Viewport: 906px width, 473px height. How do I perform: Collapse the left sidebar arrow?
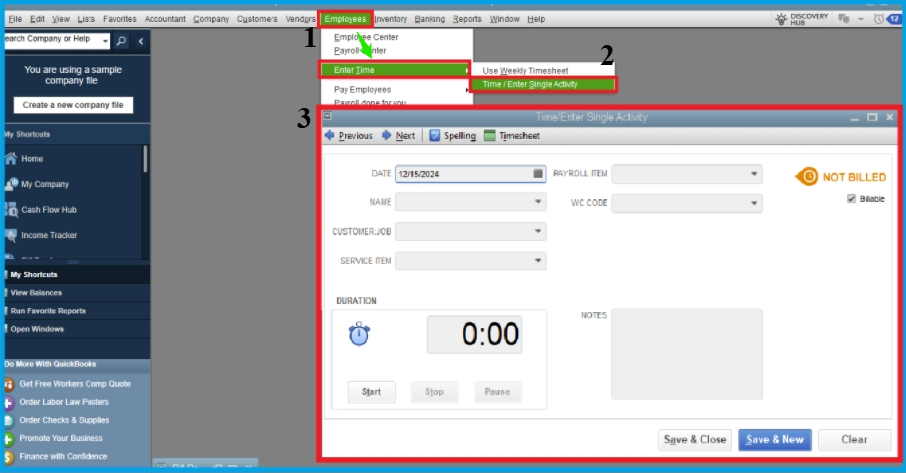[141, 41]
